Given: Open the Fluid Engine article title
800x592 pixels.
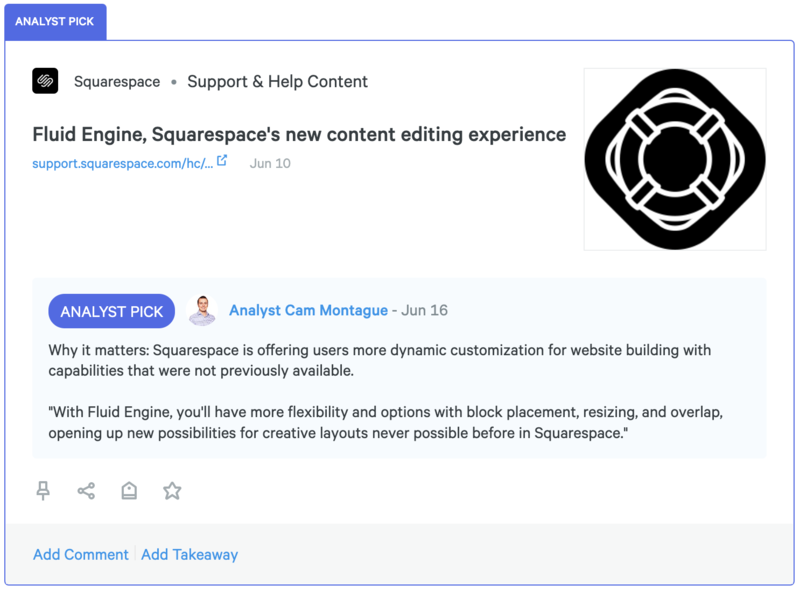Looking at the screenshot, I should click(299, 134).
